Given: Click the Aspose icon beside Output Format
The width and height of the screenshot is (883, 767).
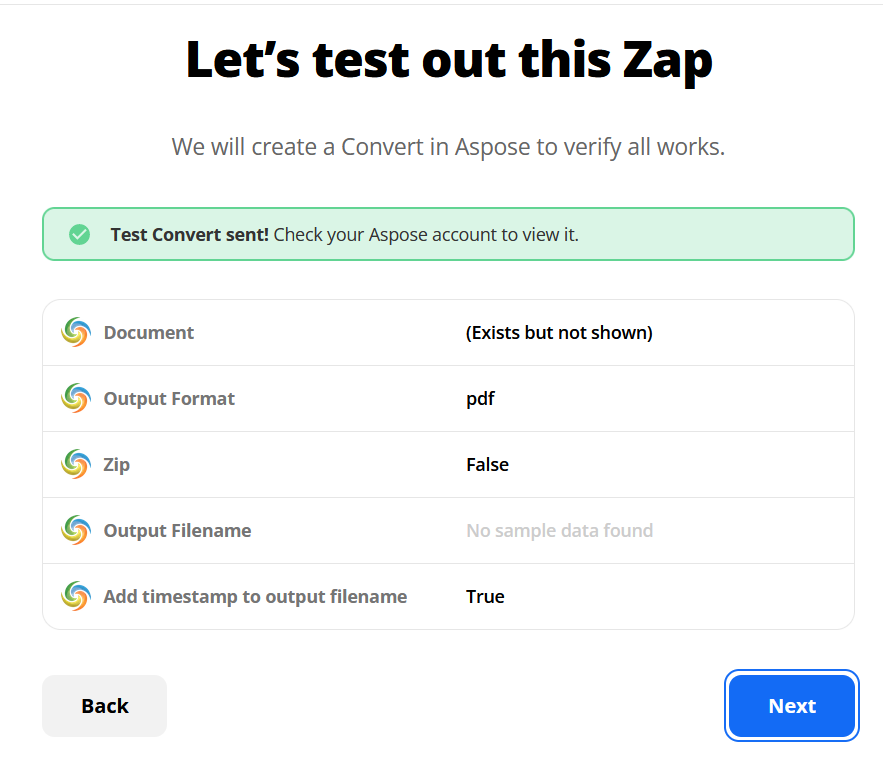Looking at the screenshot, I should point(75,398).
